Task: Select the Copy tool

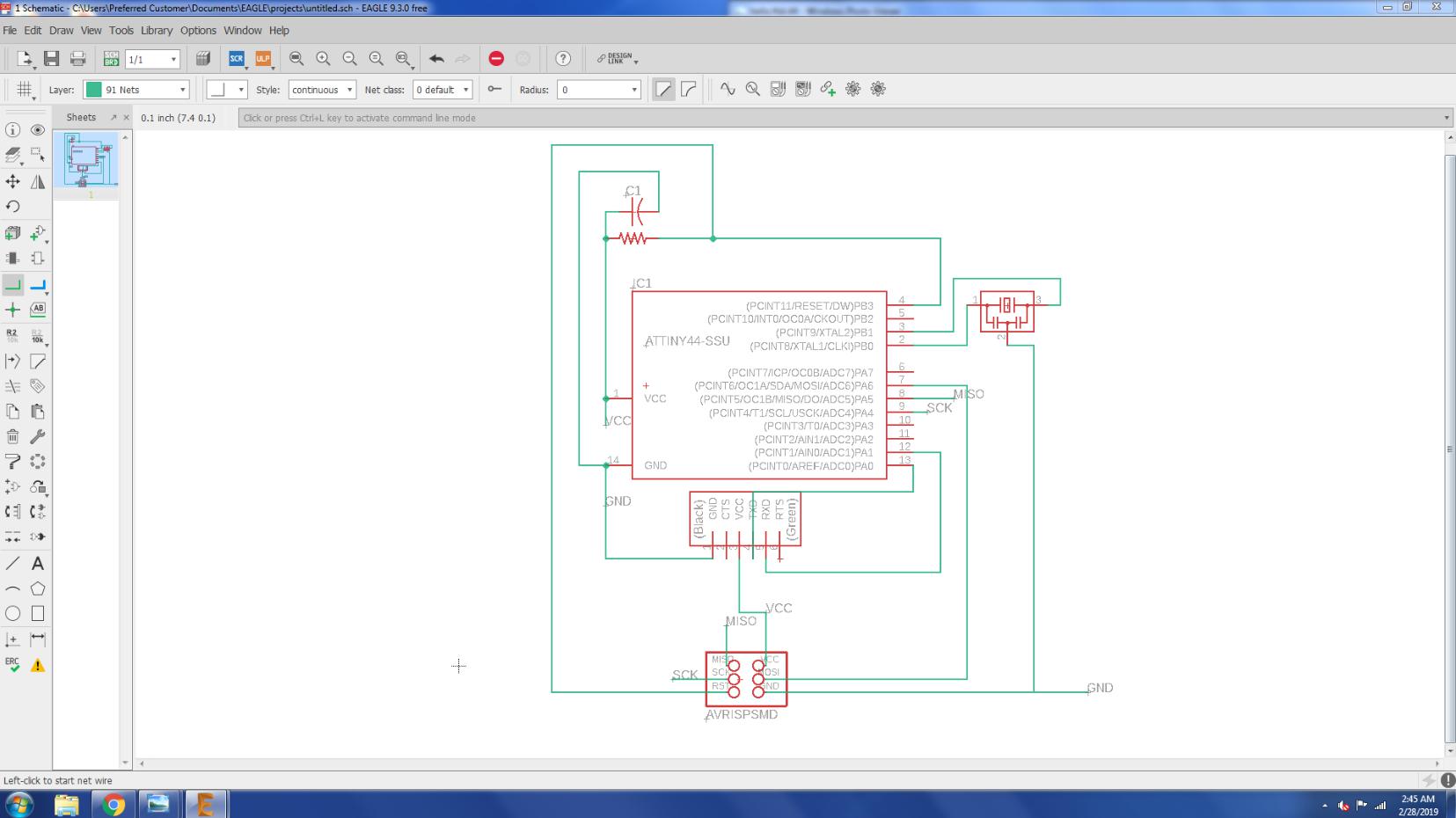Action: (12, 411)
